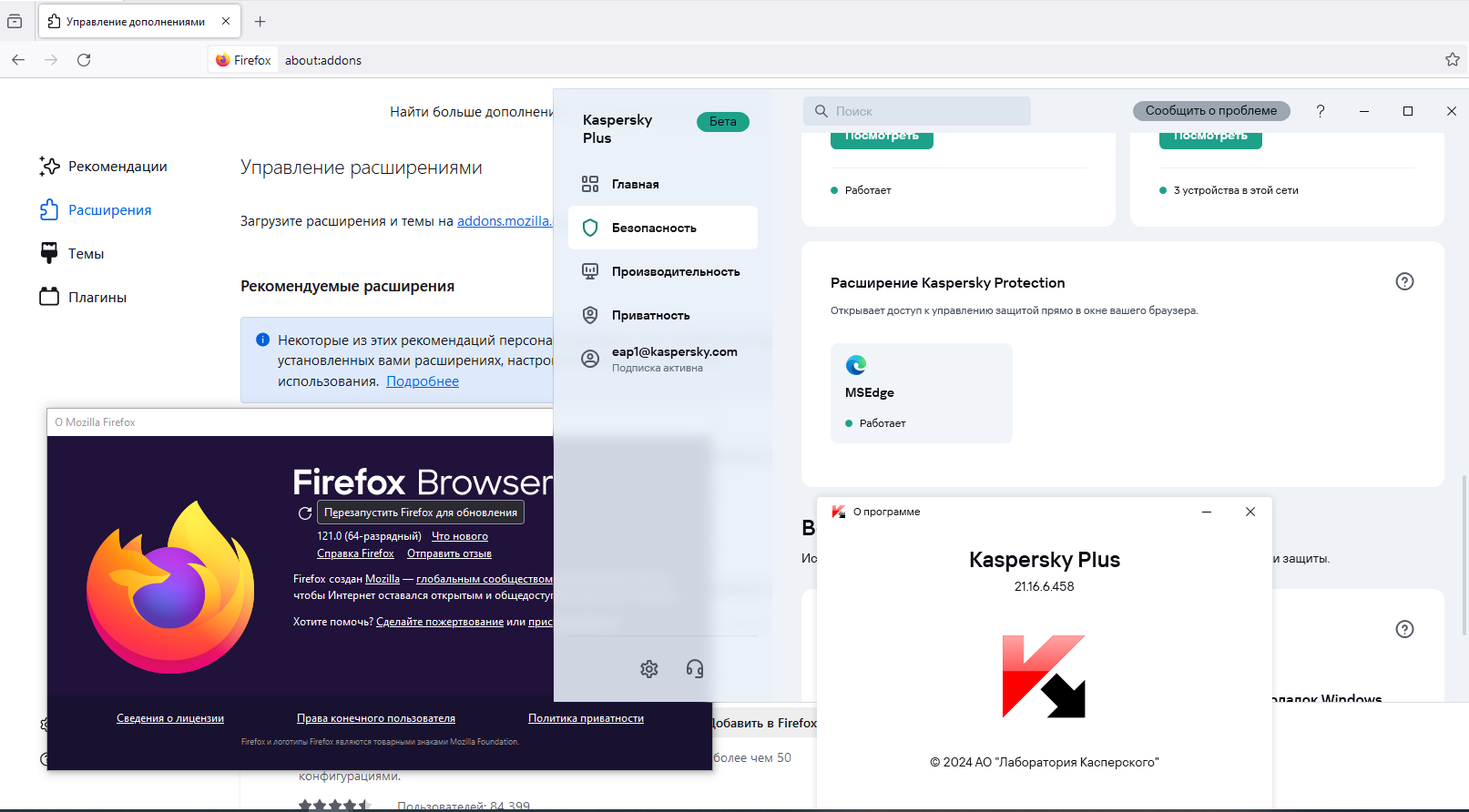Click Перезапустить Firefox для обновления

point(421,513)
